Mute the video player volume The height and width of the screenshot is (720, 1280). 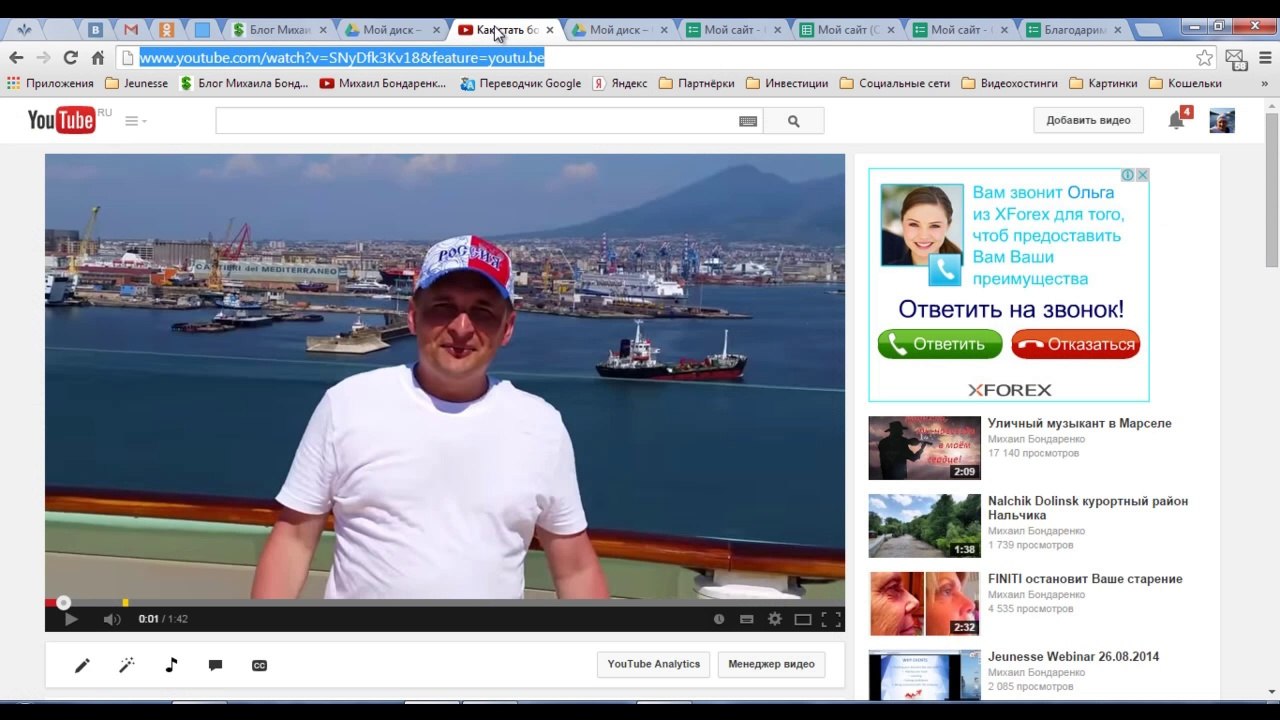pyautogui.click(x=112, y=619)
